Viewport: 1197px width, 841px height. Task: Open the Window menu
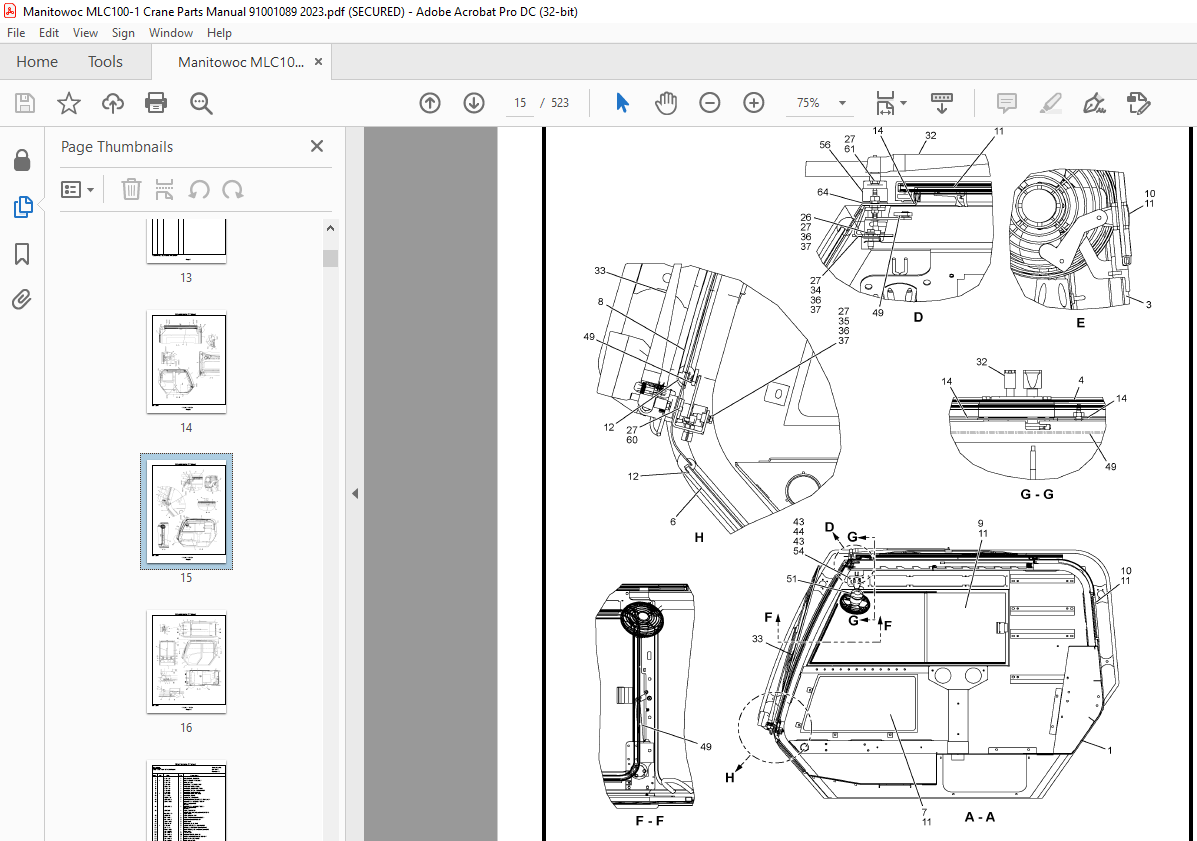pos(171,33)
